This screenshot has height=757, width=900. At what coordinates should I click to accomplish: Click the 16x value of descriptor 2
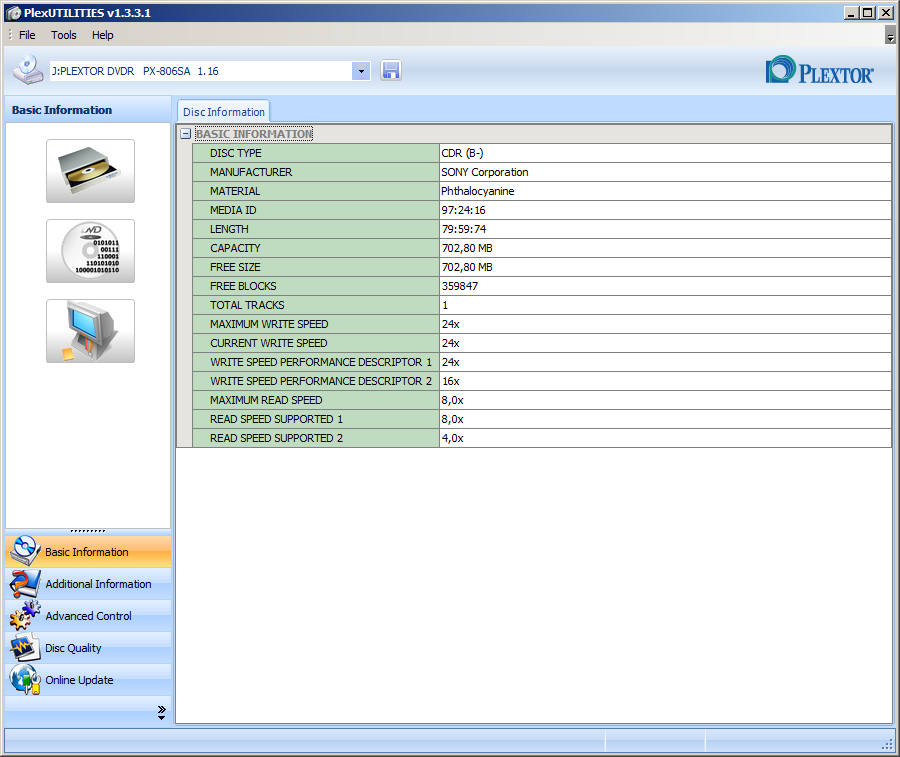[x=665, y=381]
